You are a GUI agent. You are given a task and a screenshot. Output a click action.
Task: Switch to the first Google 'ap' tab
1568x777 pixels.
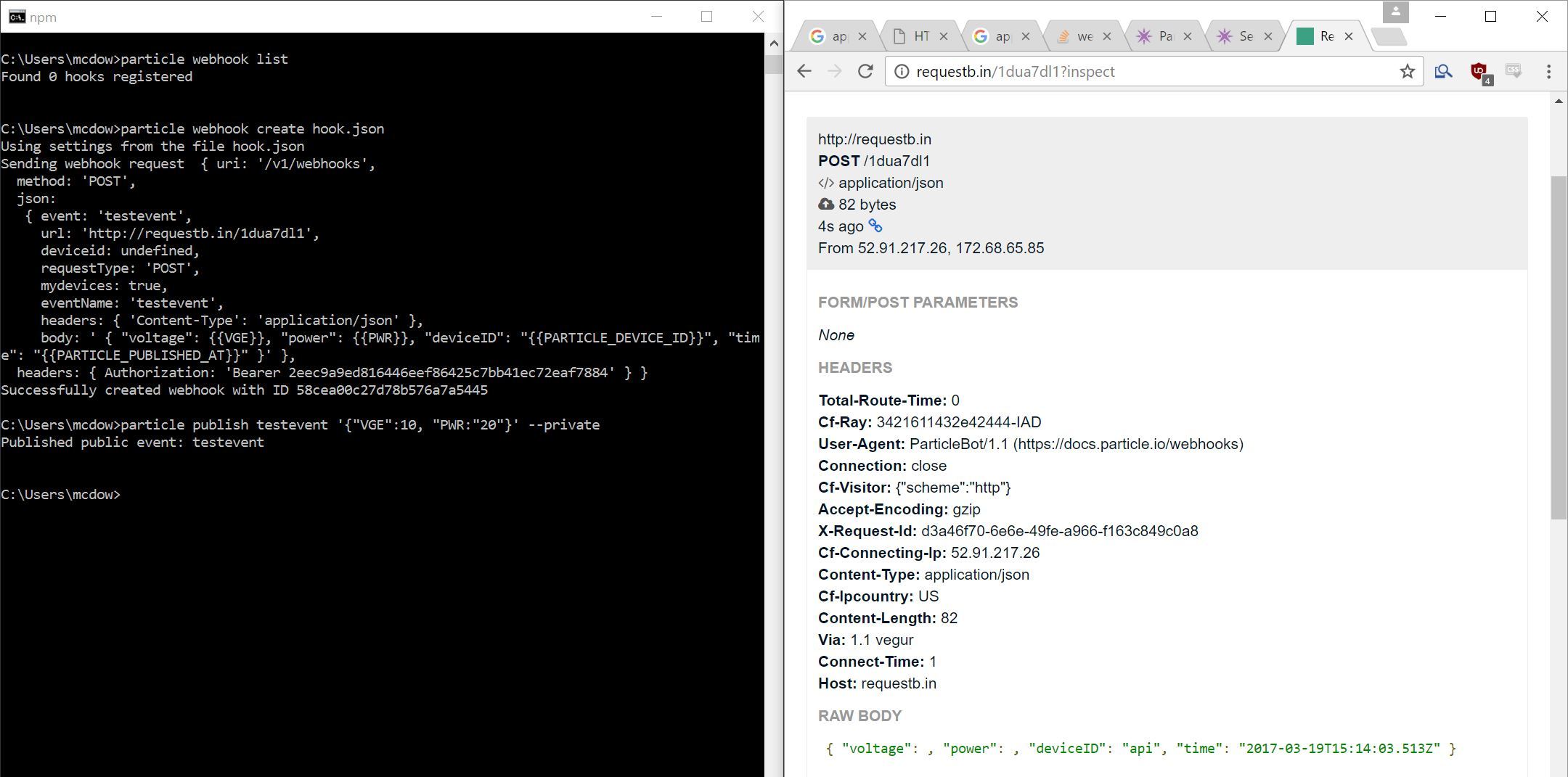[x=839, y=36]
